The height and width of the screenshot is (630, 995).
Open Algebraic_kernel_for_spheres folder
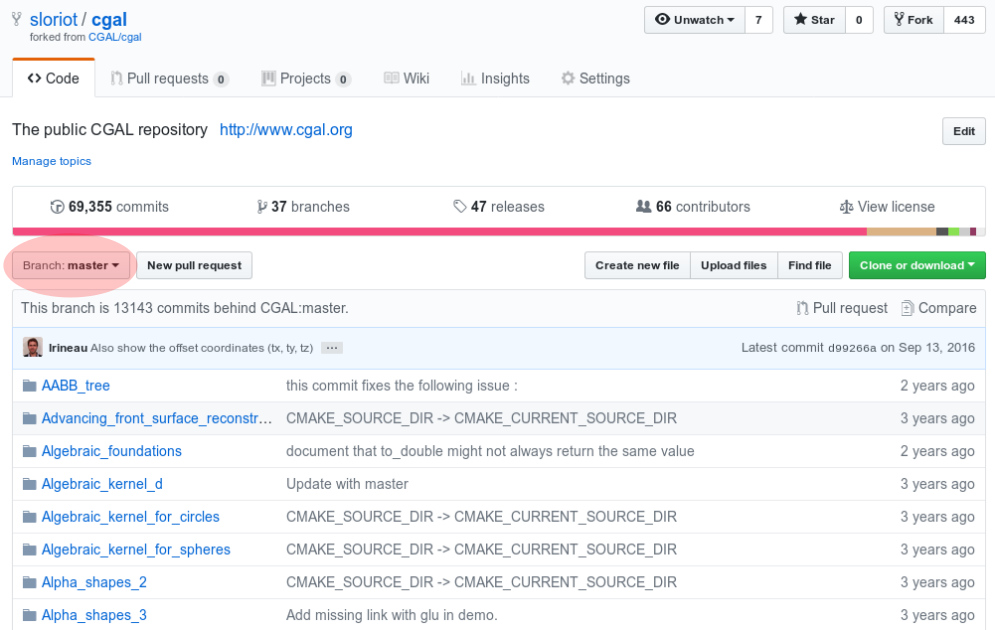(136, 549)
